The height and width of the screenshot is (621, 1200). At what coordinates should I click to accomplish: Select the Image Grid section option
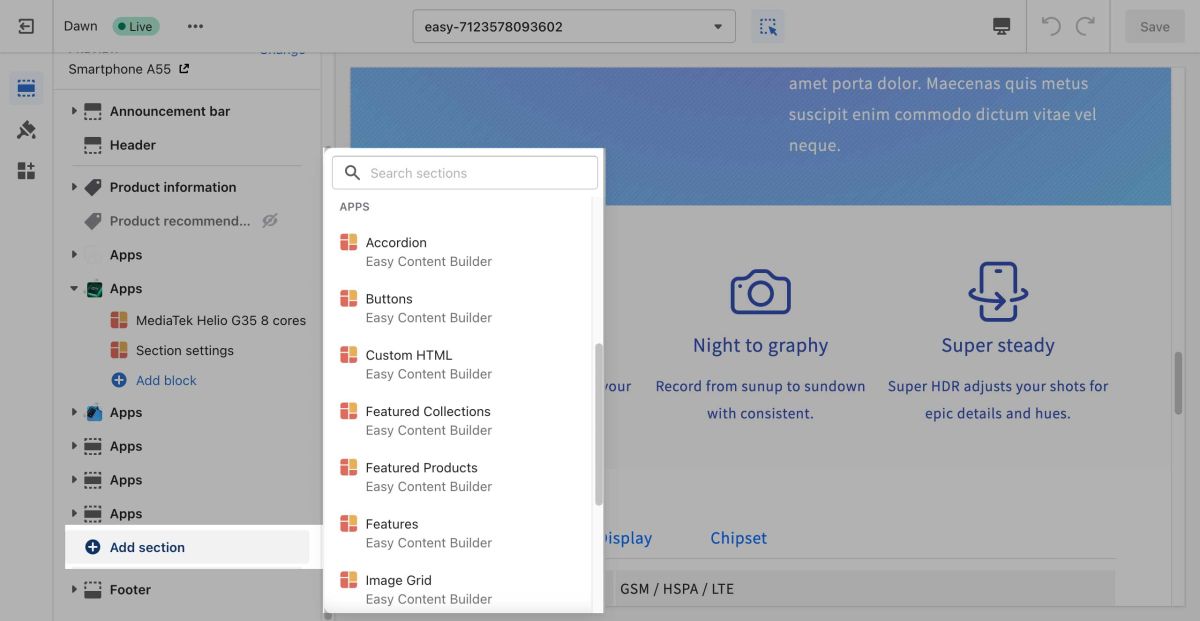click(x=462, y=589)
